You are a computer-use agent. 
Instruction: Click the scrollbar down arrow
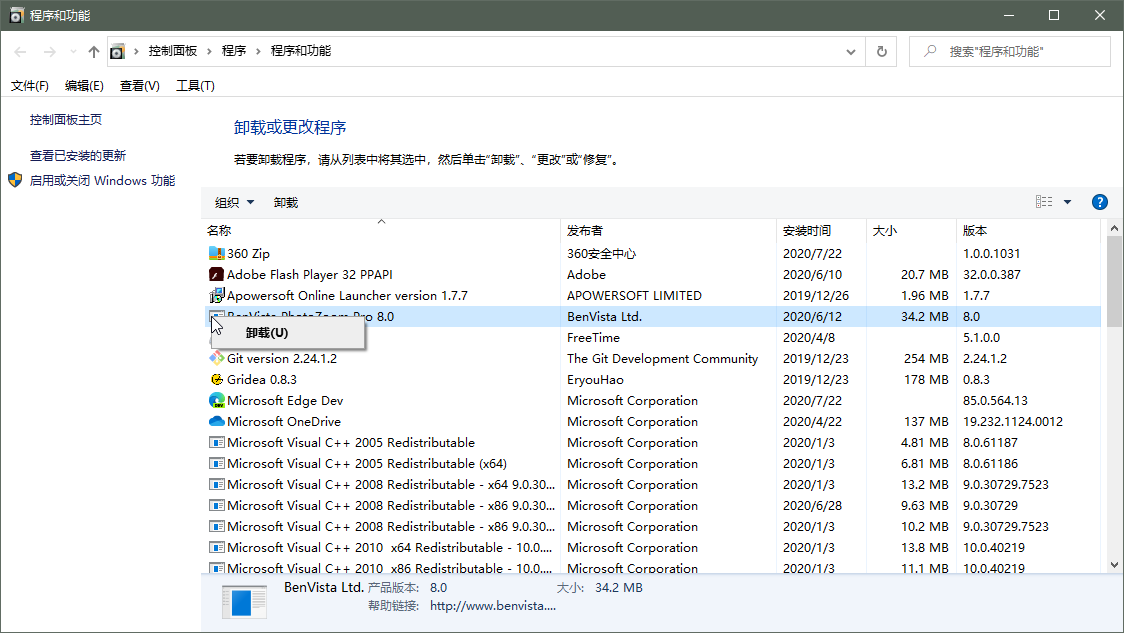coord(1114,565)
